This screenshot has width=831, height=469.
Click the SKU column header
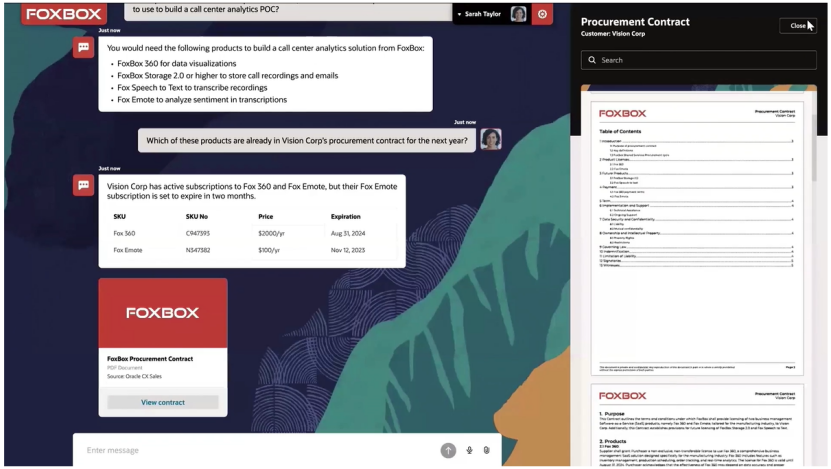coord(119,216)
